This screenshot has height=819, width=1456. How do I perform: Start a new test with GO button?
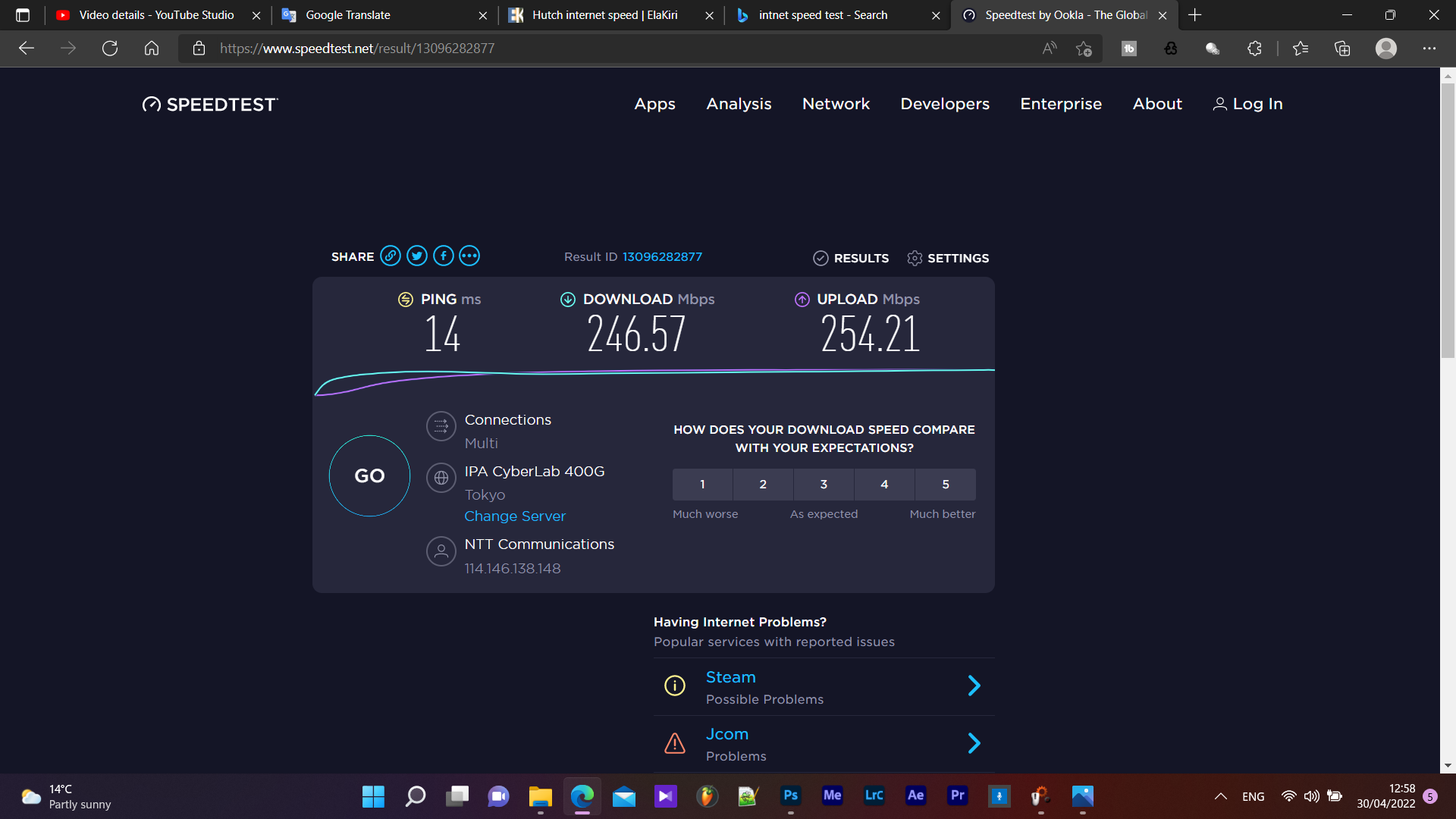coord(369,476)
